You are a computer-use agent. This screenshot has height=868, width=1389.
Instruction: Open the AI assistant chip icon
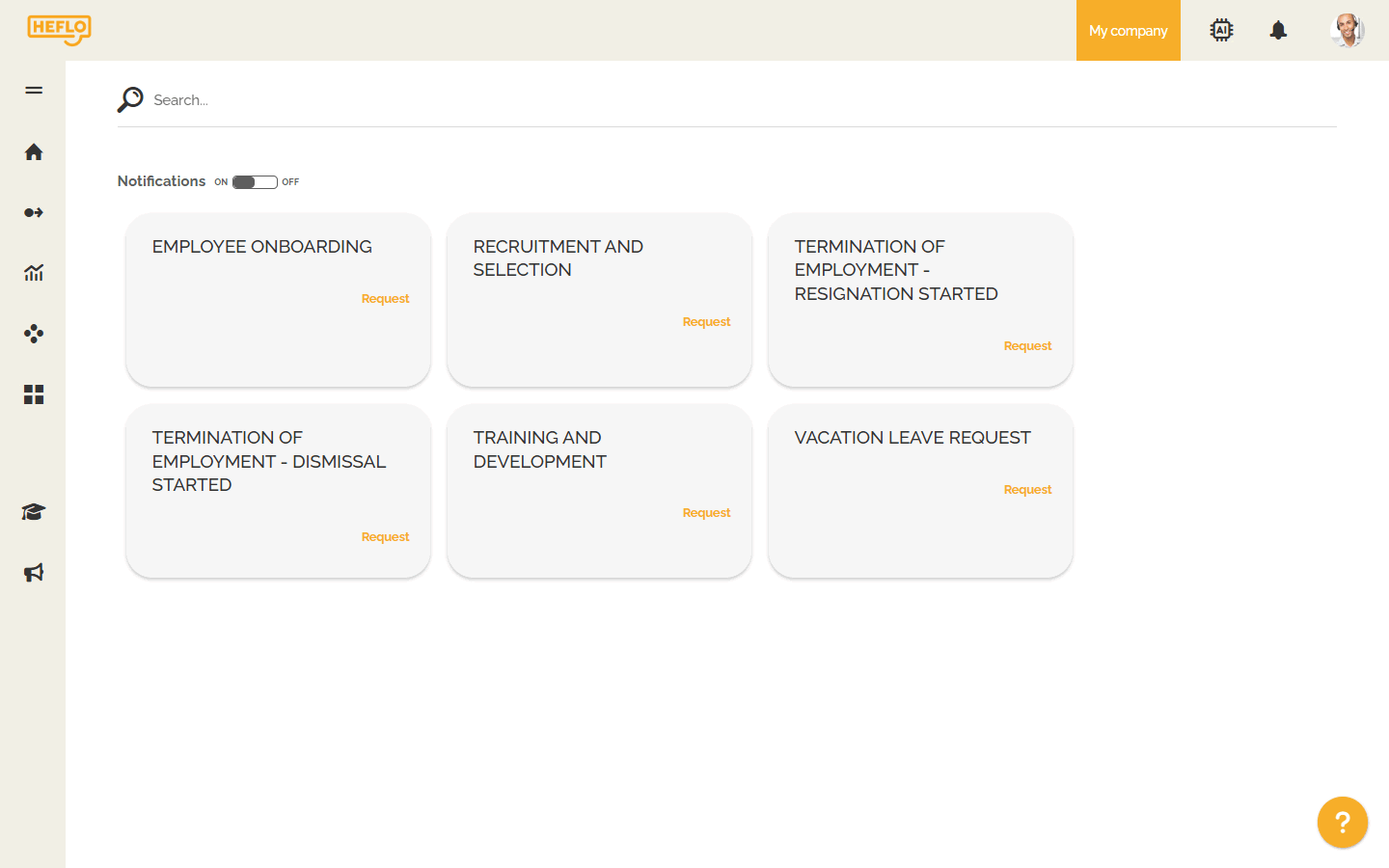click(1221, 30)
